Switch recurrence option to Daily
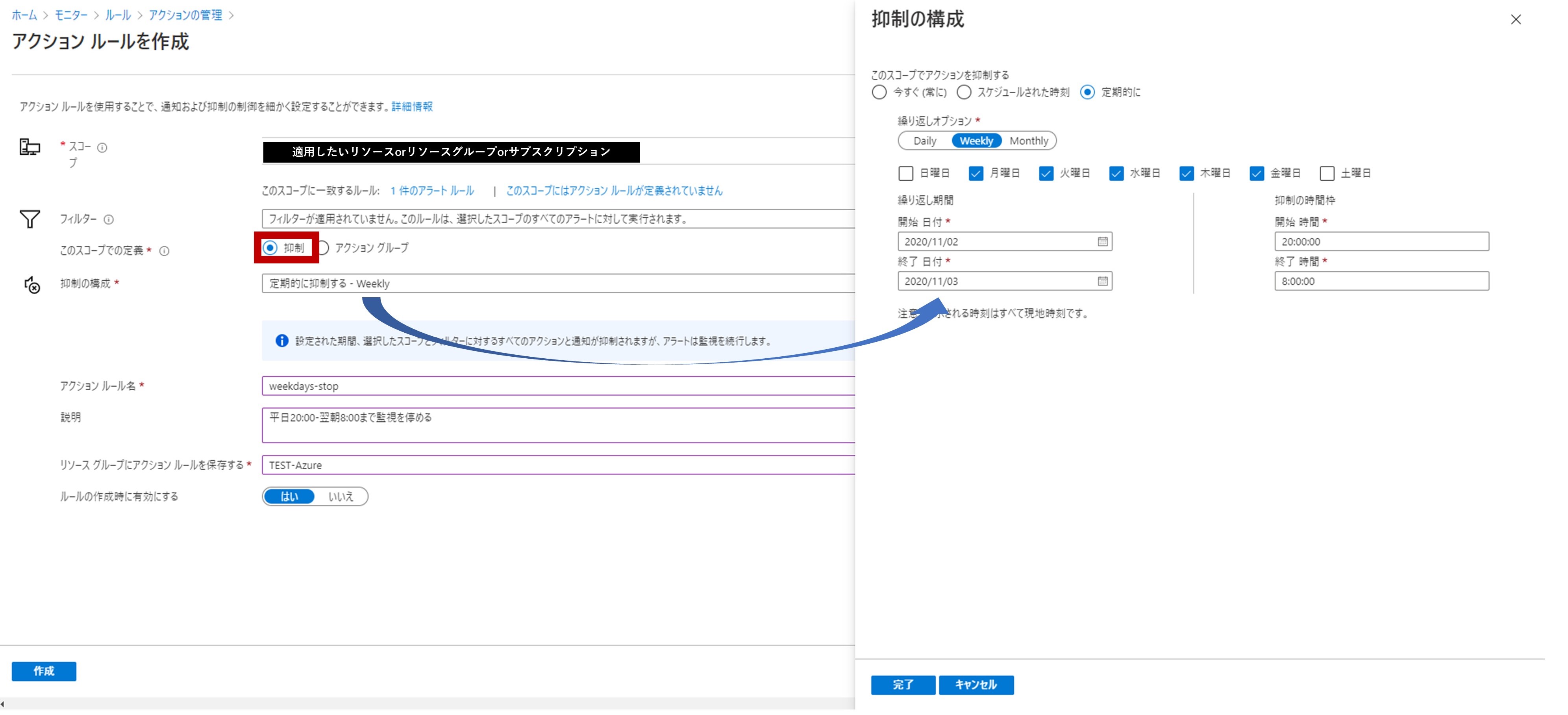The image size is (1568, 715). coord(925,141)
